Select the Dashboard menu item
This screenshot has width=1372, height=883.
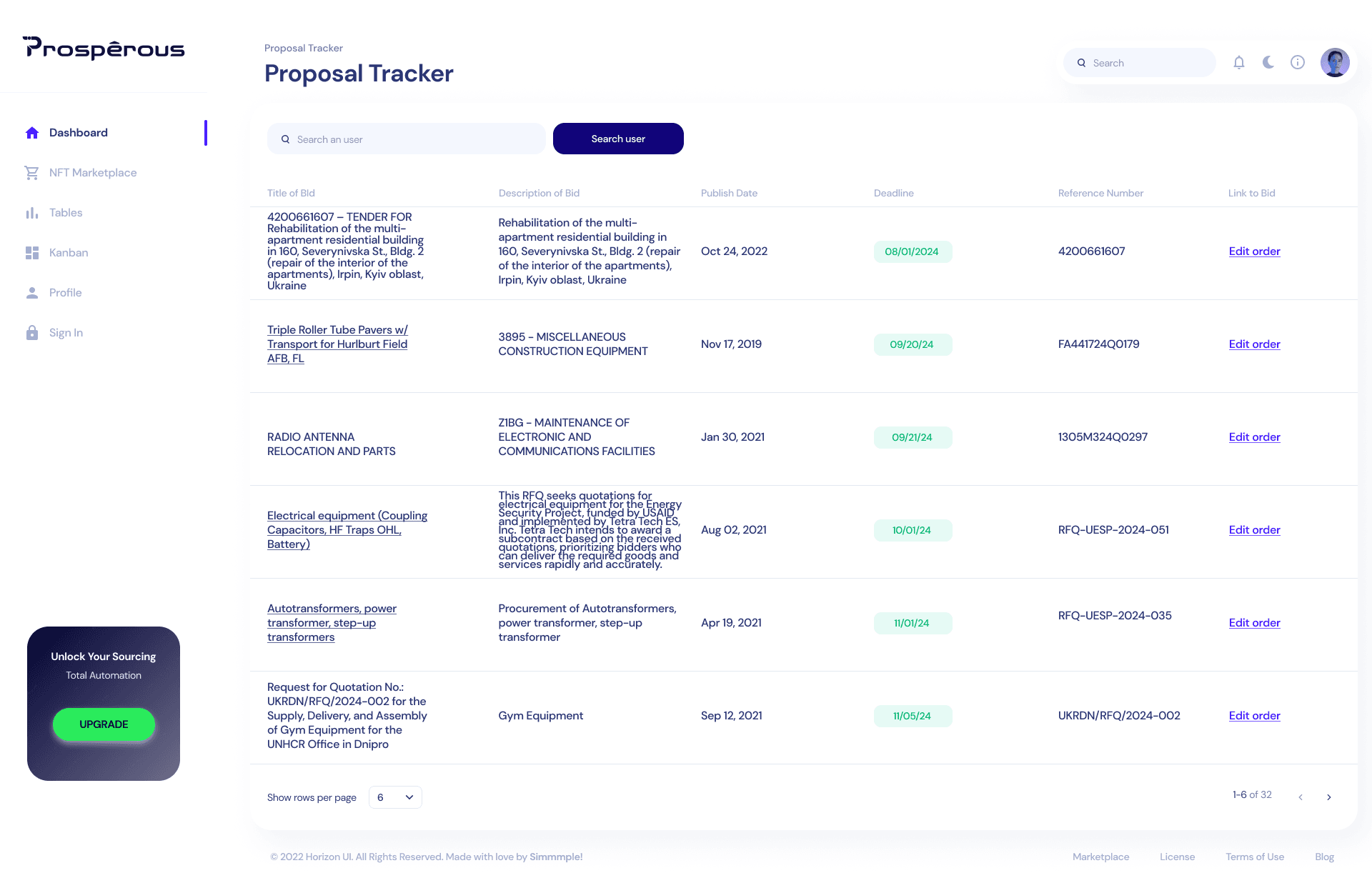[79, 131]
